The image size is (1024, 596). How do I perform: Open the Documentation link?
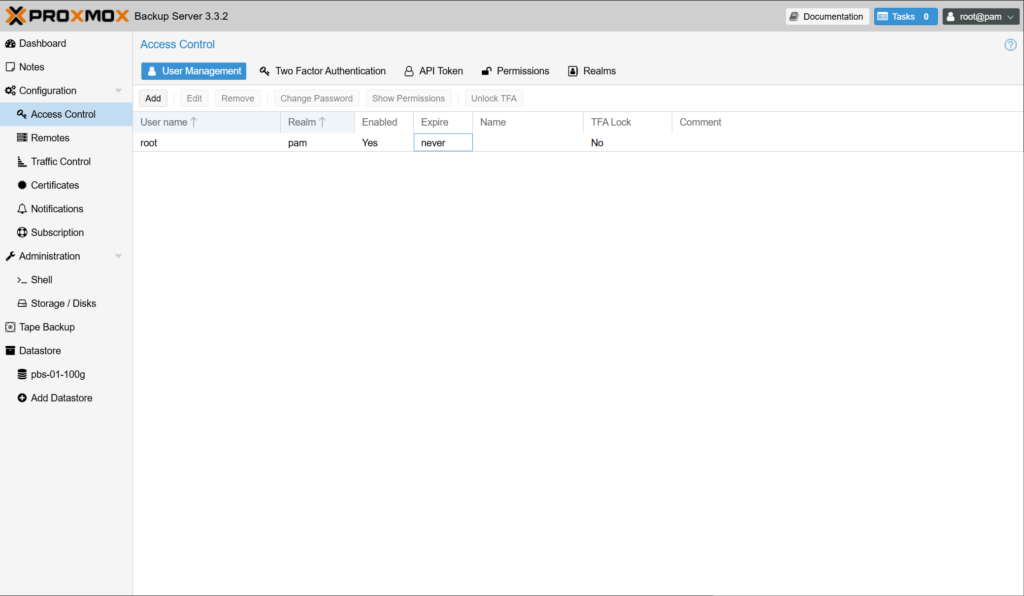(x=826, y=17)
